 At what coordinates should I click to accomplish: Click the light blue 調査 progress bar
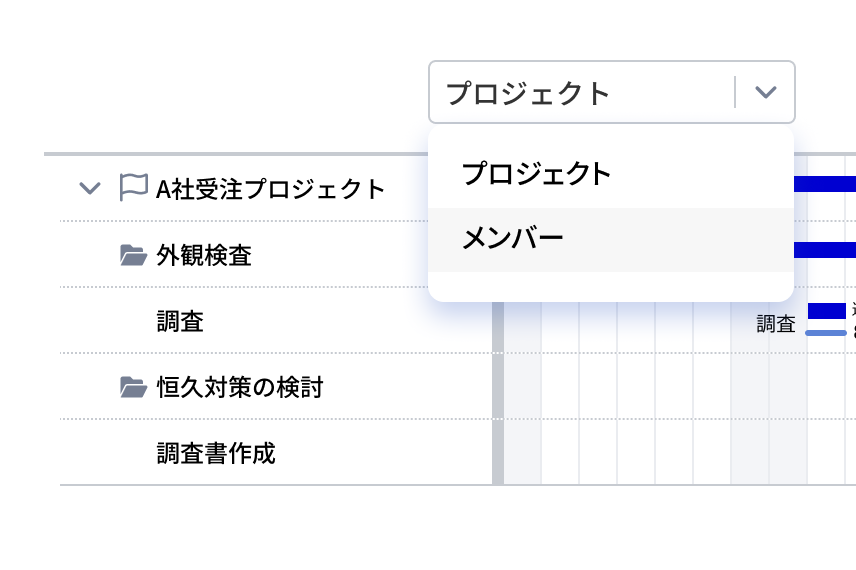[x=826, y=332]
